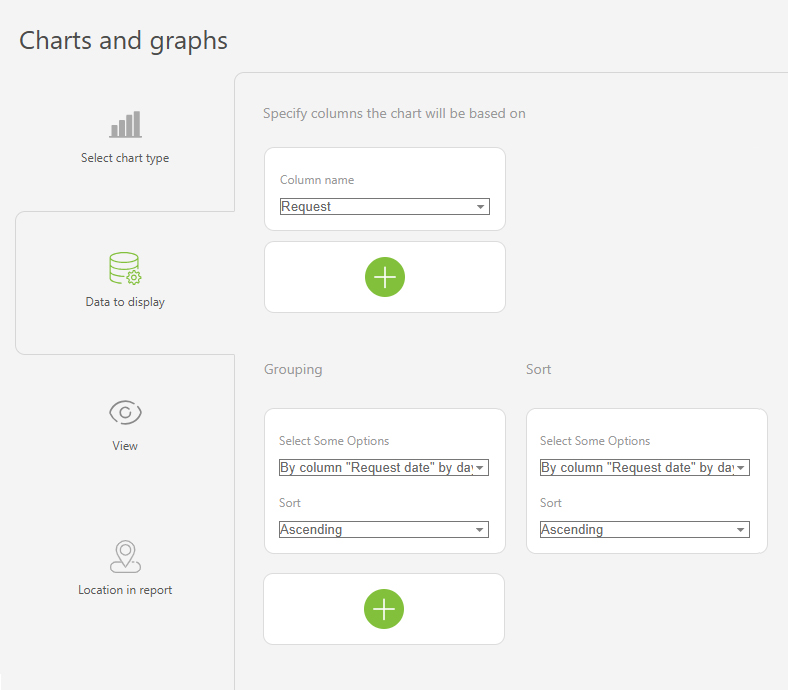Switch to Data to display step
788x690 pixels.
tap(125, 302)
